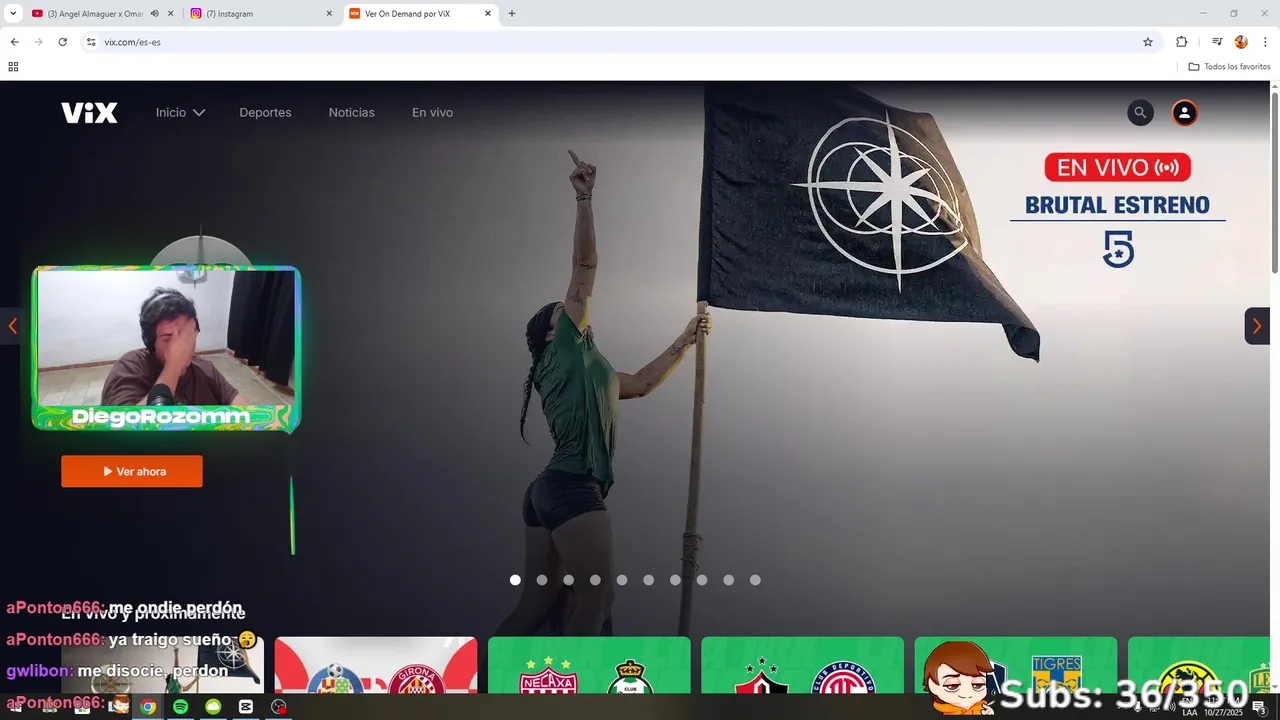Select the third carousel dot

568,580
